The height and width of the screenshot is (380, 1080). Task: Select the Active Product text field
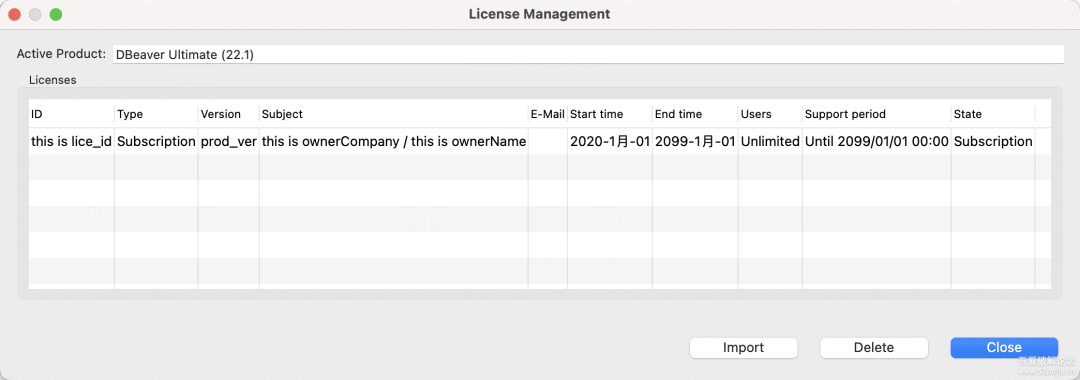(x=588, y=54)
